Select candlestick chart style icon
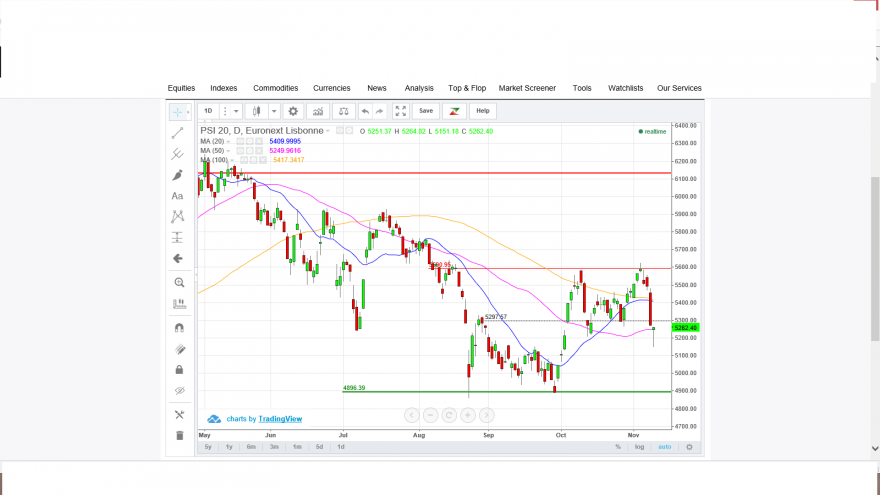This screenshot has width=880, height=495. 256,111
